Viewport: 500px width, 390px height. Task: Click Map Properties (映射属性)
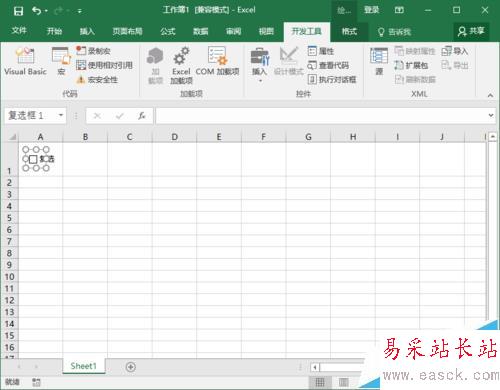[415, 51]
